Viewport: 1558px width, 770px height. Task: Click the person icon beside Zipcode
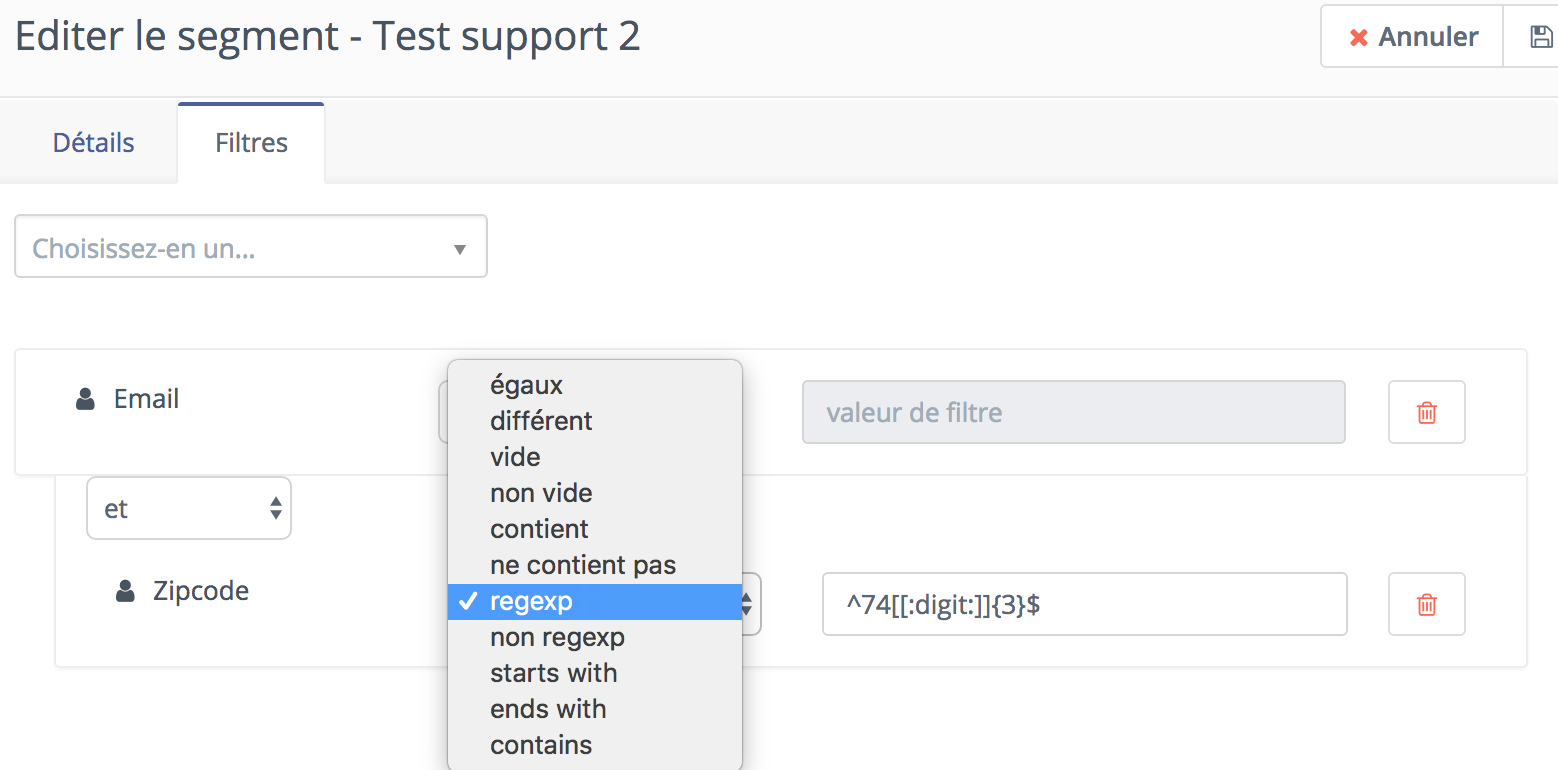coord(125,591)
